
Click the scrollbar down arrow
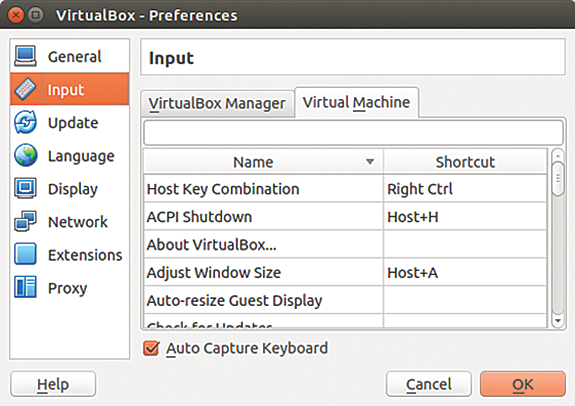[x=558, y=321]
